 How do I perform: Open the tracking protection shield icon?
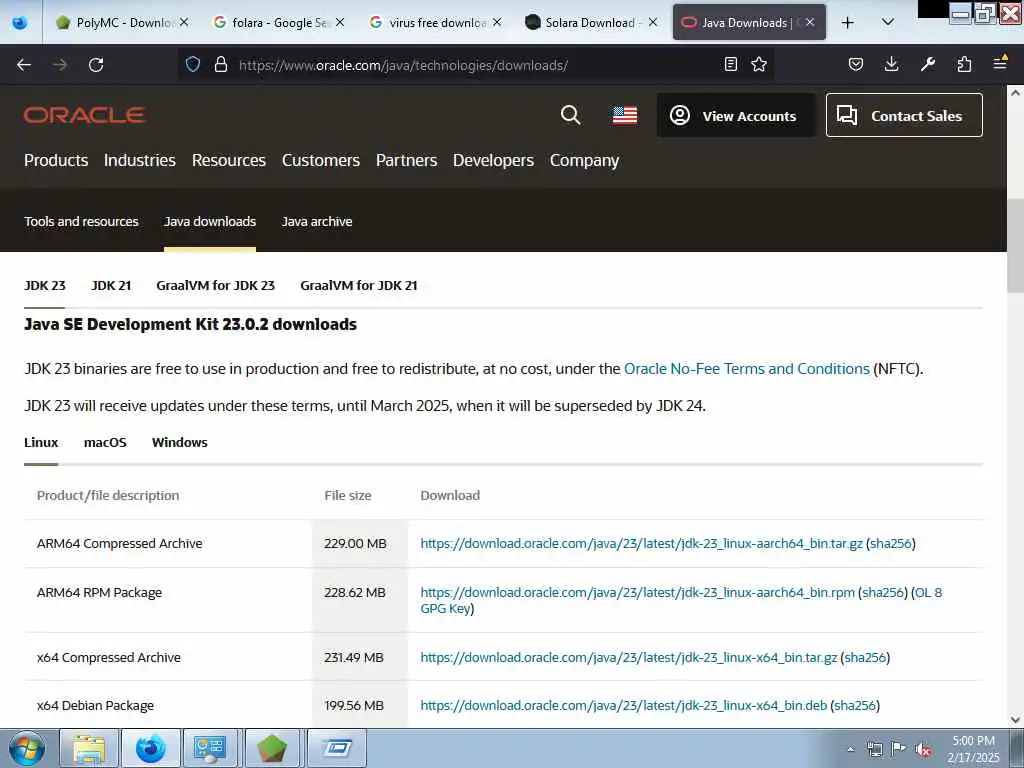pyautogui.click(x=193, y=65)
